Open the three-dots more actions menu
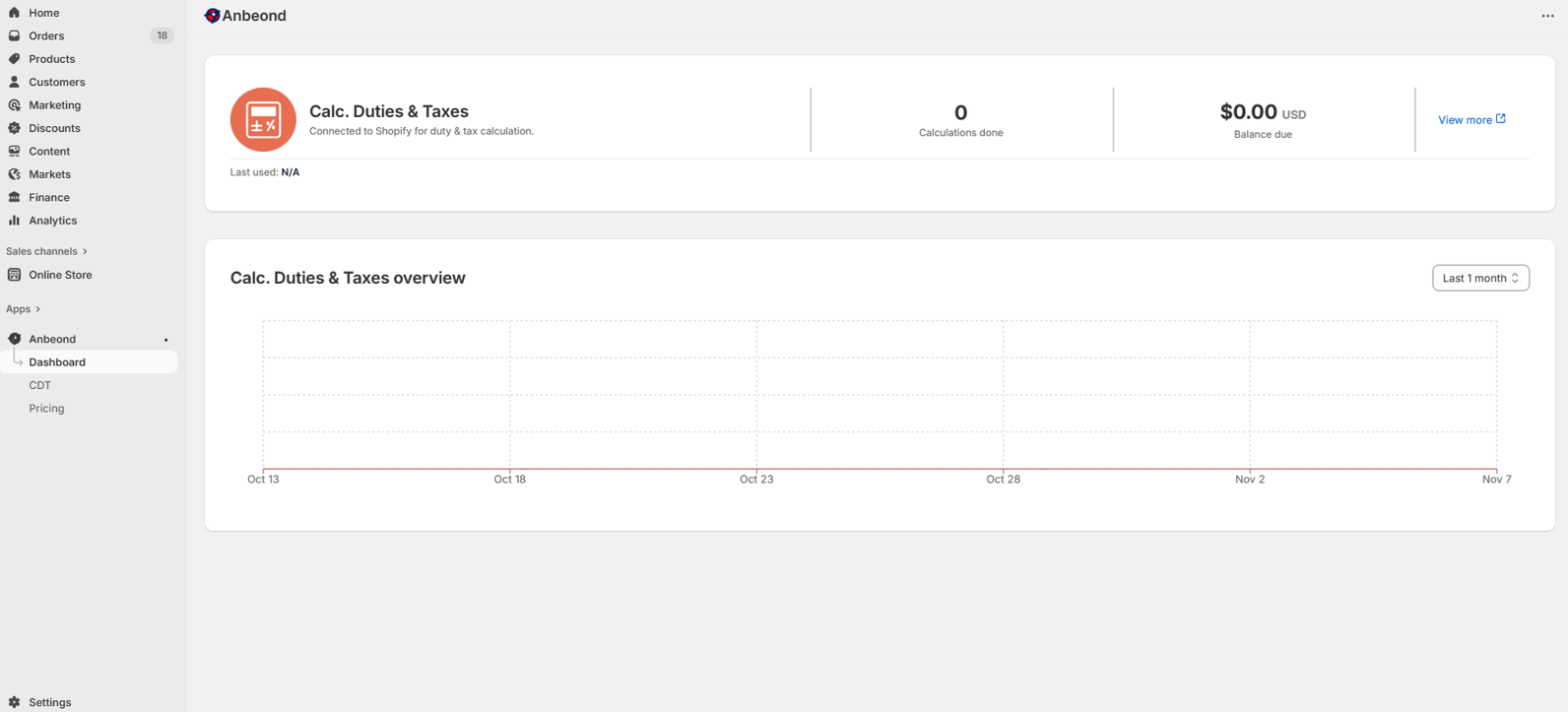This screenshot has height=712, width=1568. click(1547, 16)
